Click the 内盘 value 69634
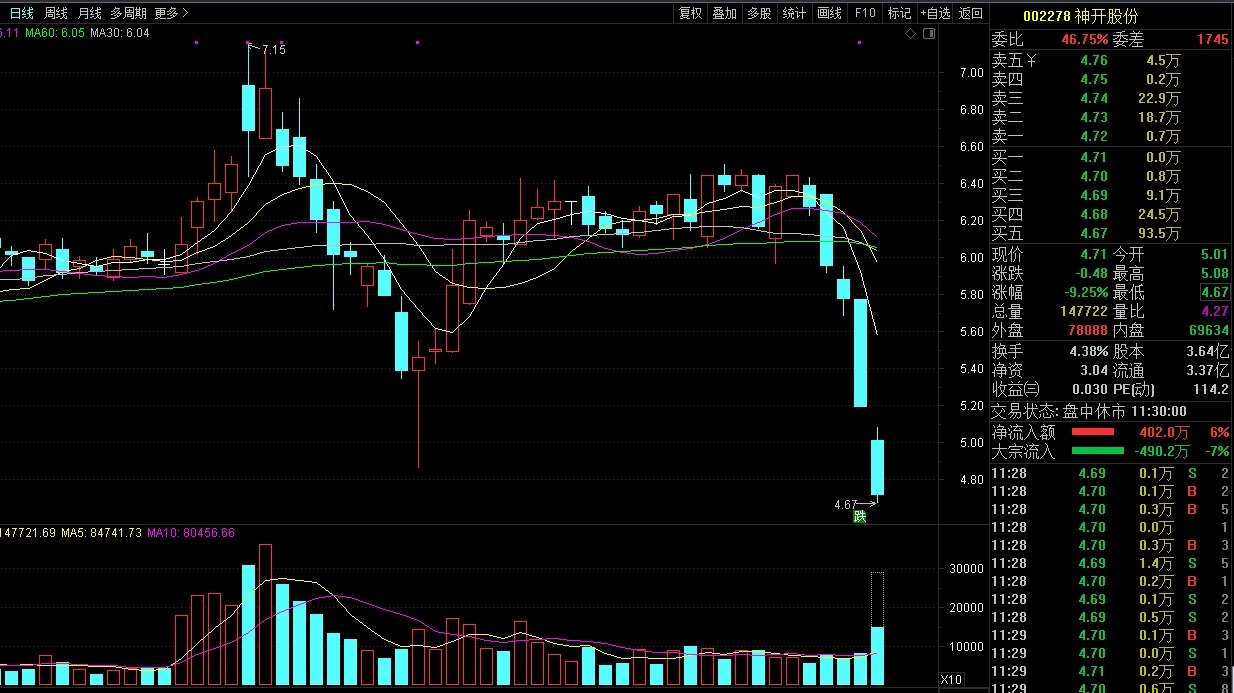The image size is (1234, 693). click(x=1209, y=330)
